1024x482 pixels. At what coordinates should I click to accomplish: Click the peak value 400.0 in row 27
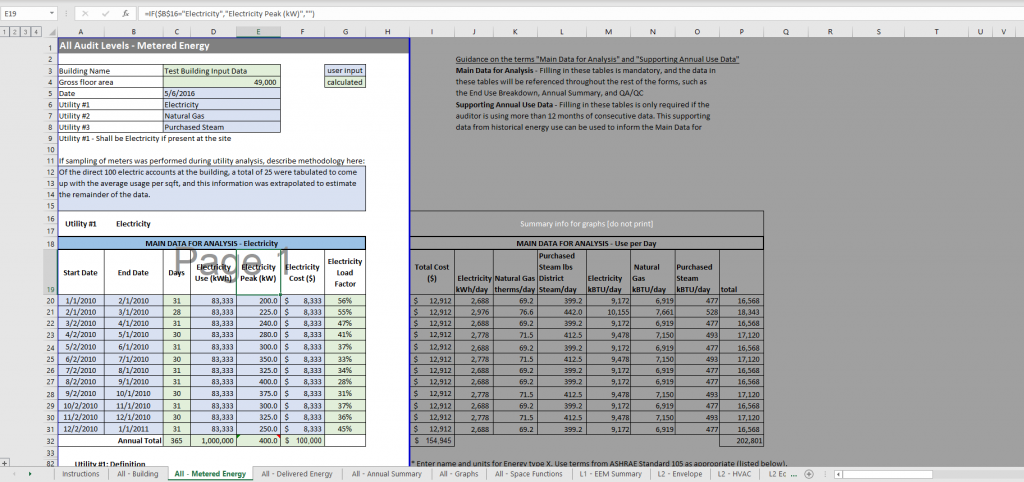point(259,381)
